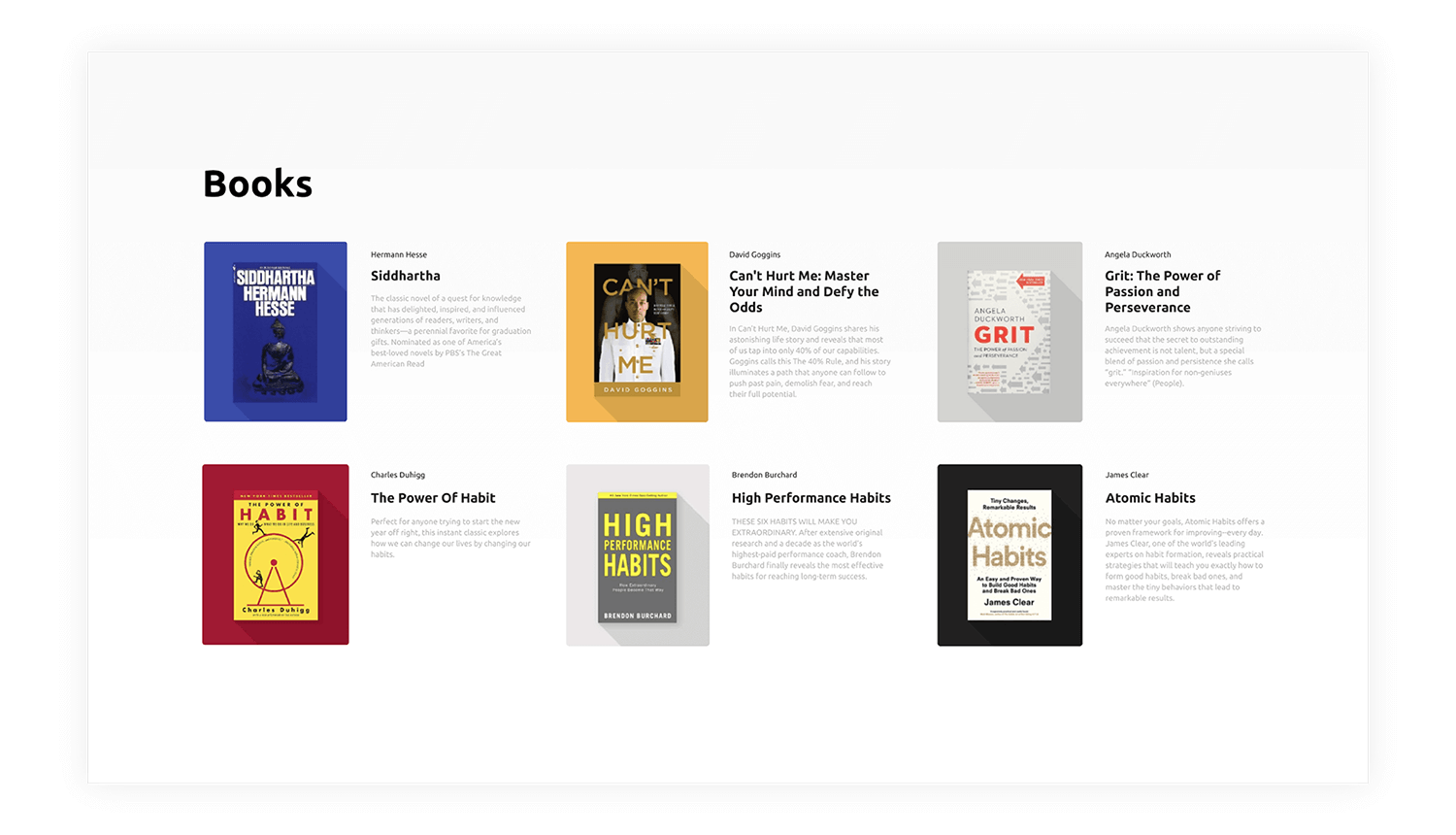1456x835 pixels.
Task: Open The Power of Habit cover thumbnail
Action: pos(276,554)
